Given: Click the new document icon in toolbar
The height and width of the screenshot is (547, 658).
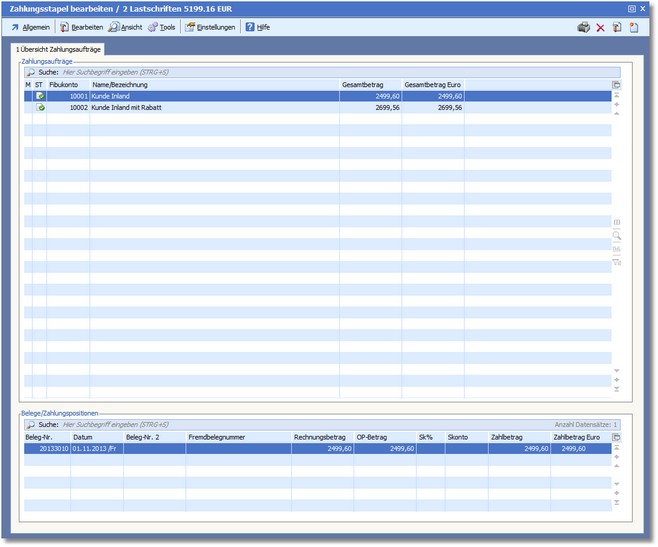Looking at the screenshot, I should (634, 27).
